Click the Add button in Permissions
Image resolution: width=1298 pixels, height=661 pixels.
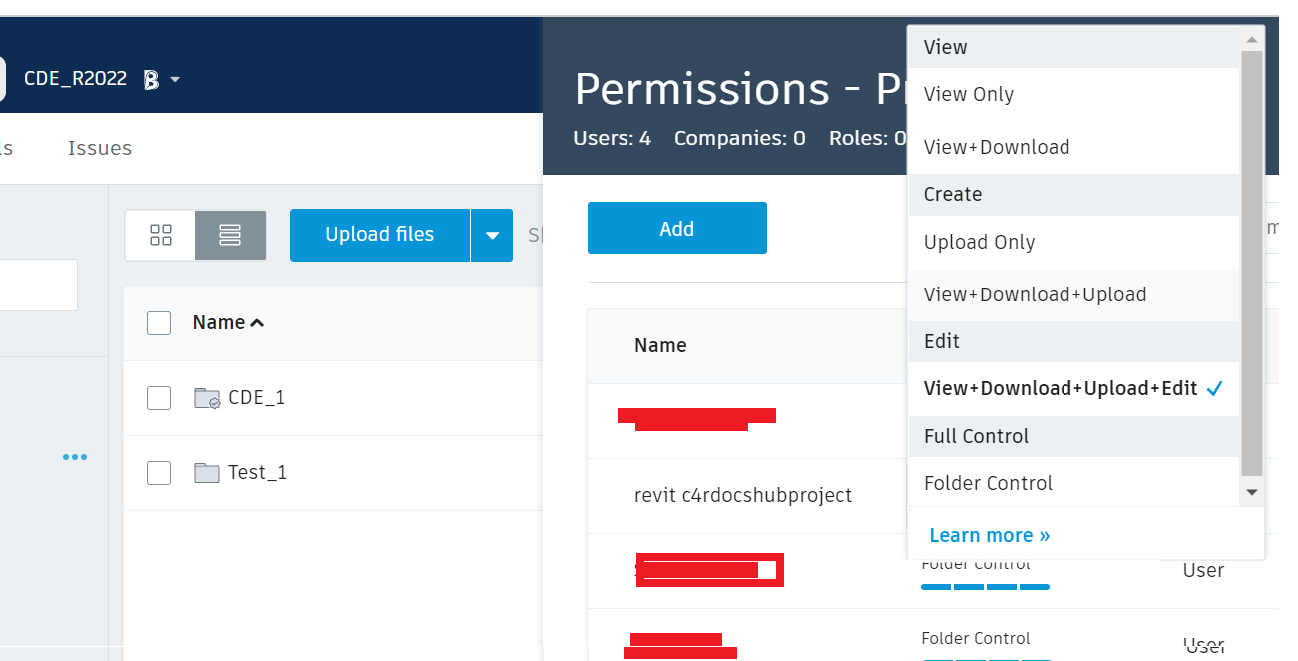pos(677,228)
